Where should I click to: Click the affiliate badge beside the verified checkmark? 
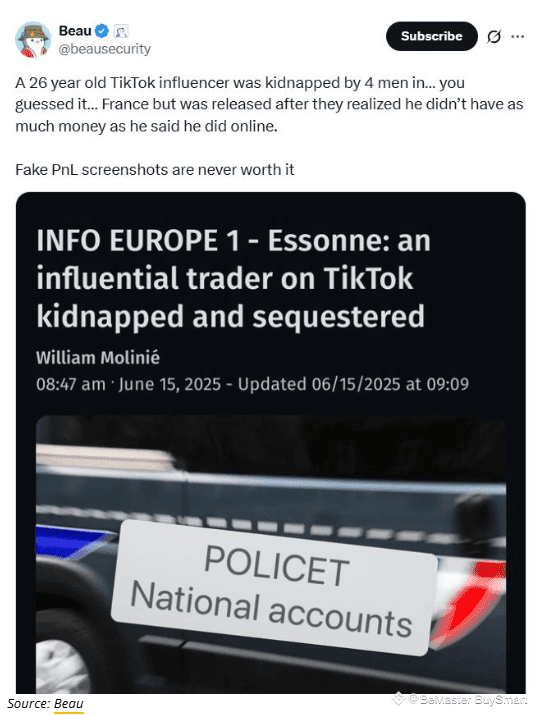[x=120, y=31]
